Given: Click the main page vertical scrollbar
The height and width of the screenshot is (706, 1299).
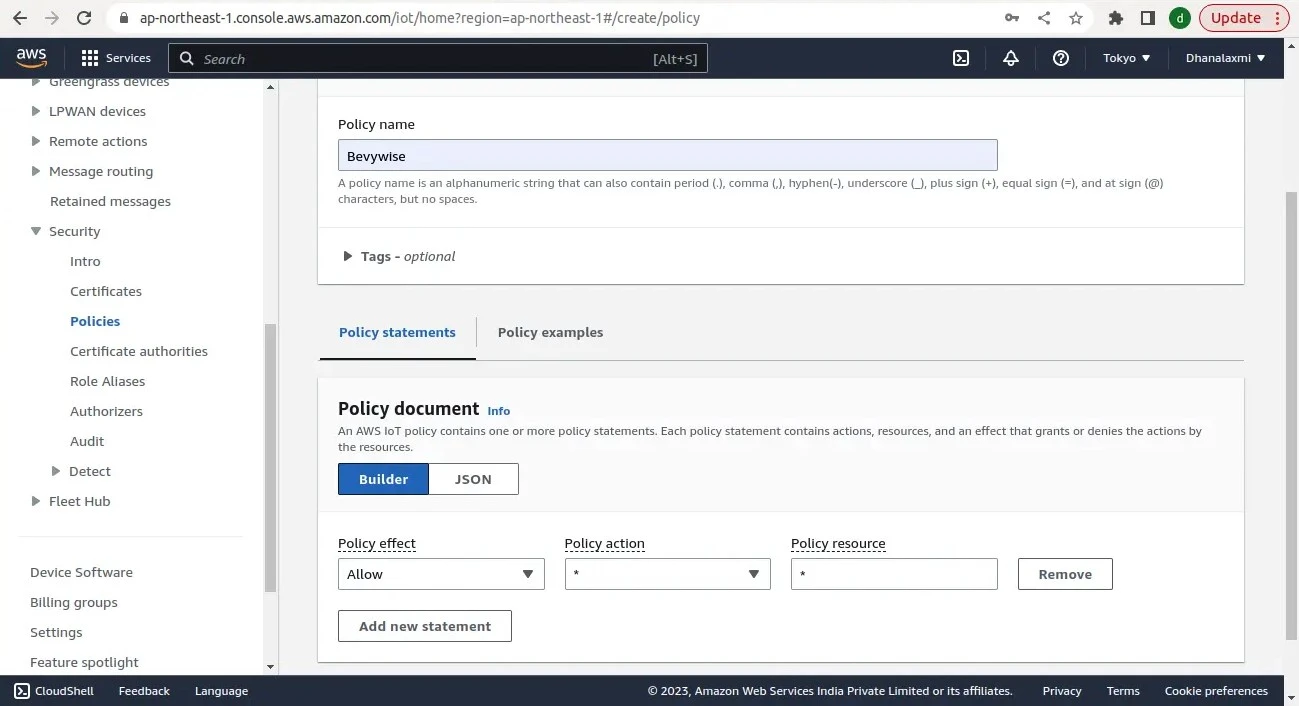Looking at the screenshot, I should pyautogui.click(x=1291, y=415).
